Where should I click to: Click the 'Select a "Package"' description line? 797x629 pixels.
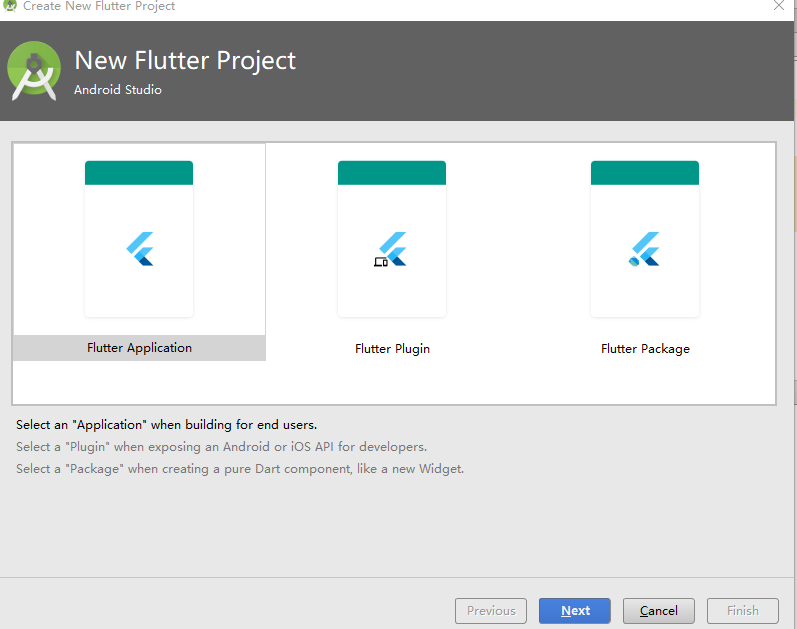point(240,468)
